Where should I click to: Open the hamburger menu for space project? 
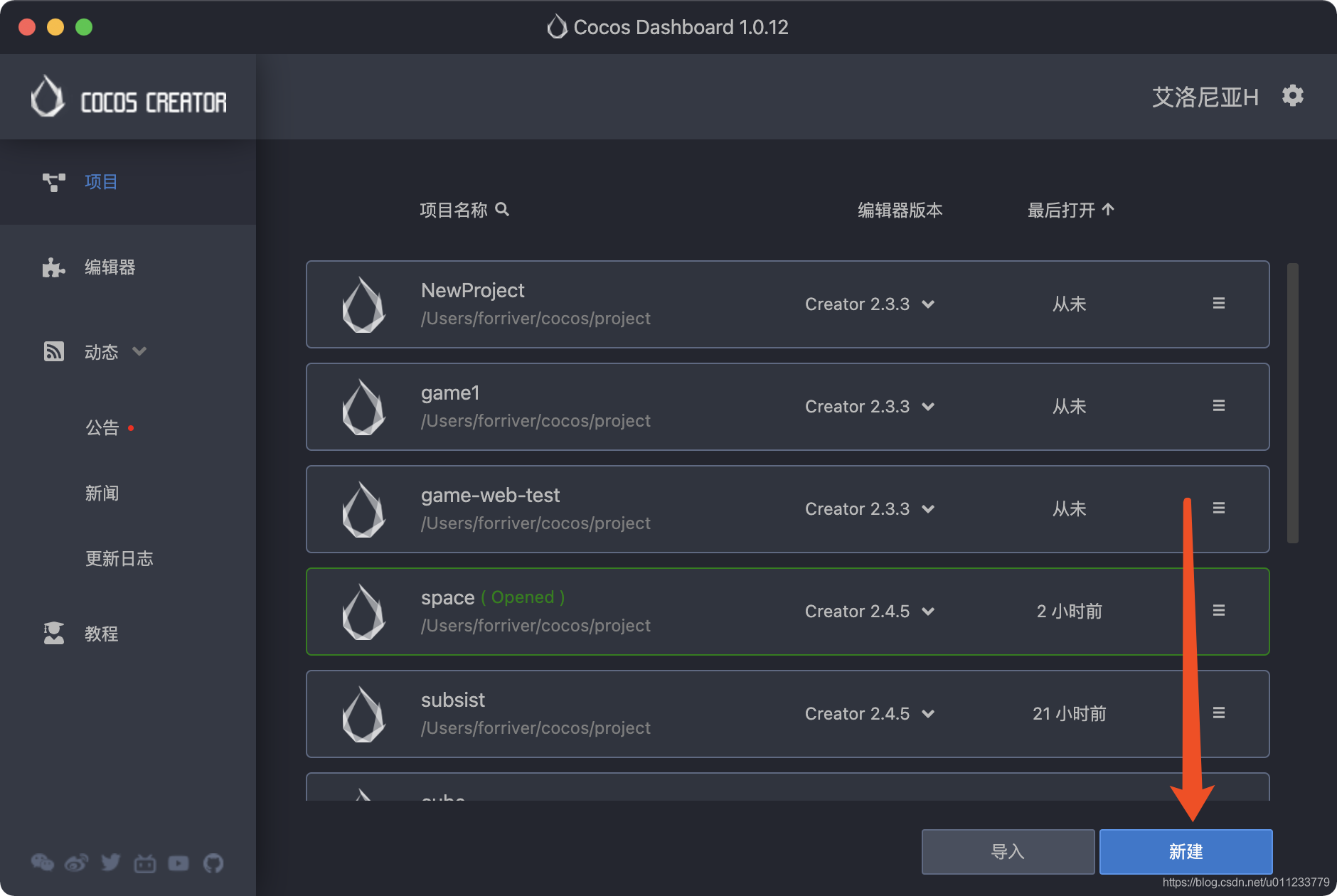(x=1218, y=611)
